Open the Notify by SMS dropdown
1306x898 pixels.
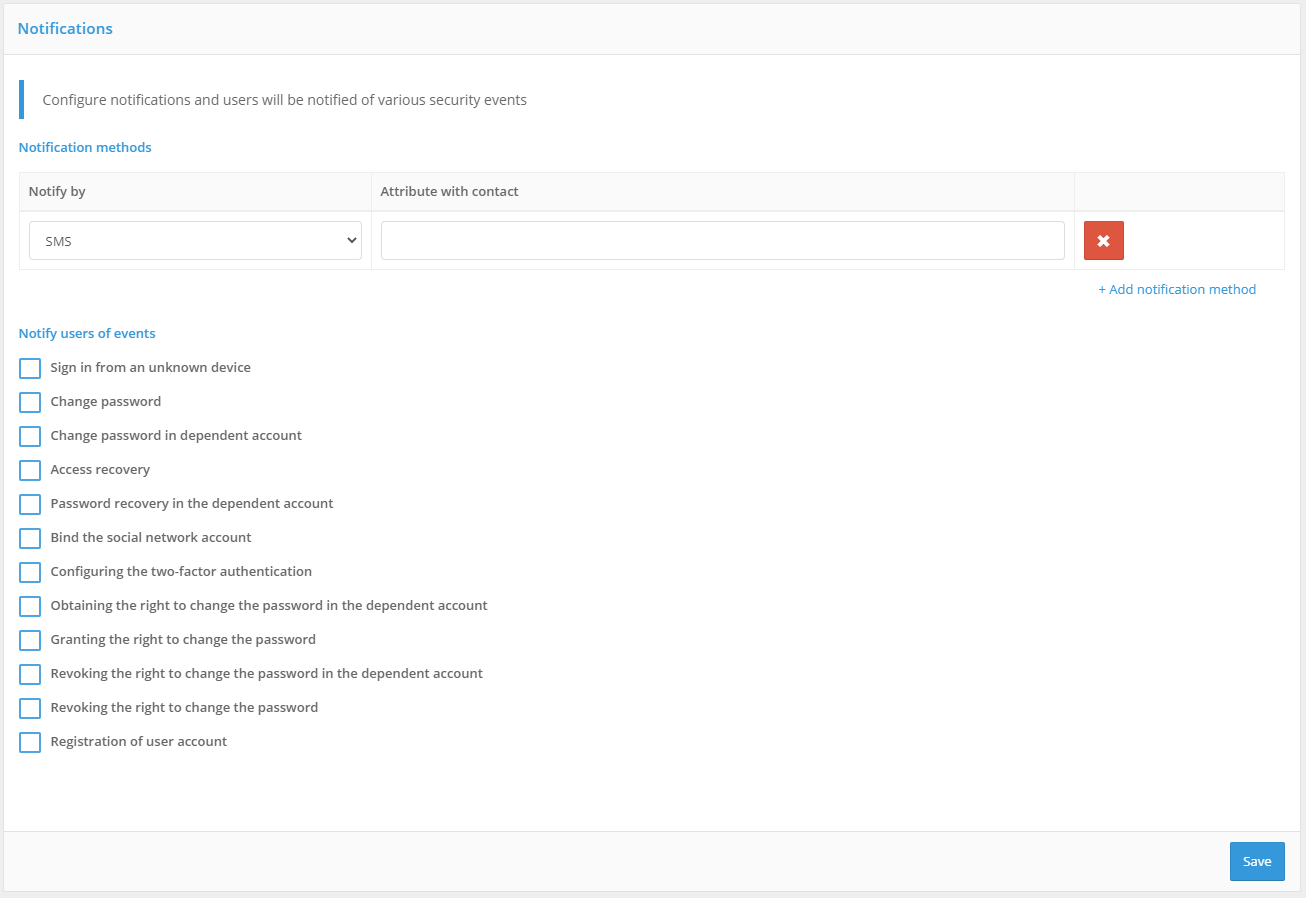[195, 240]
